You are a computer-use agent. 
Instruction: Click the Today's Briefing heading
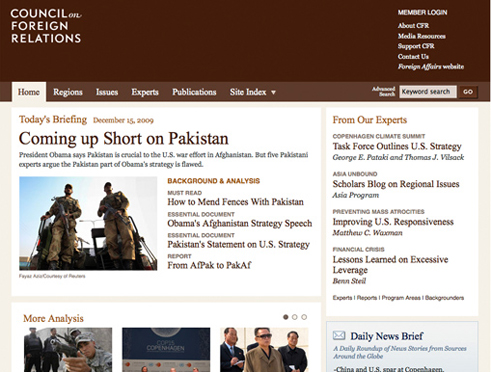coord(53,119)
